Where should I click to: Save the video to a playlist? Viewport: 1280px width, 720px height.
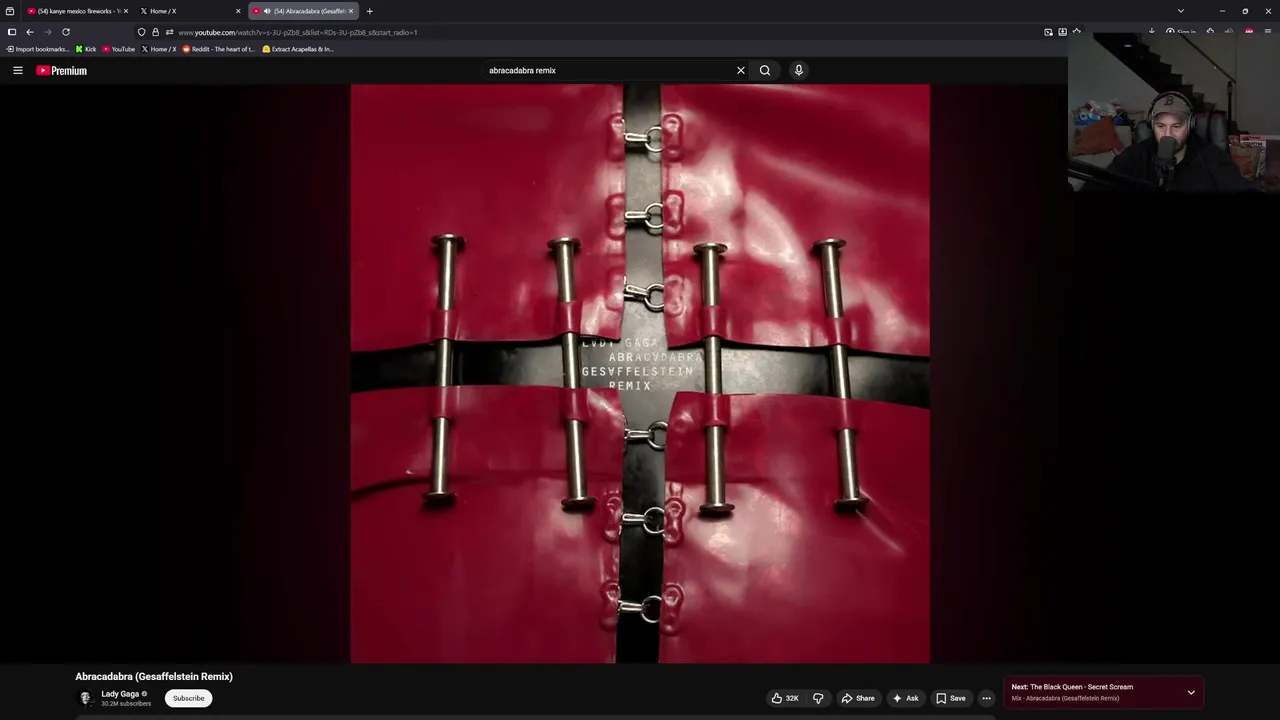click(950, 698)
